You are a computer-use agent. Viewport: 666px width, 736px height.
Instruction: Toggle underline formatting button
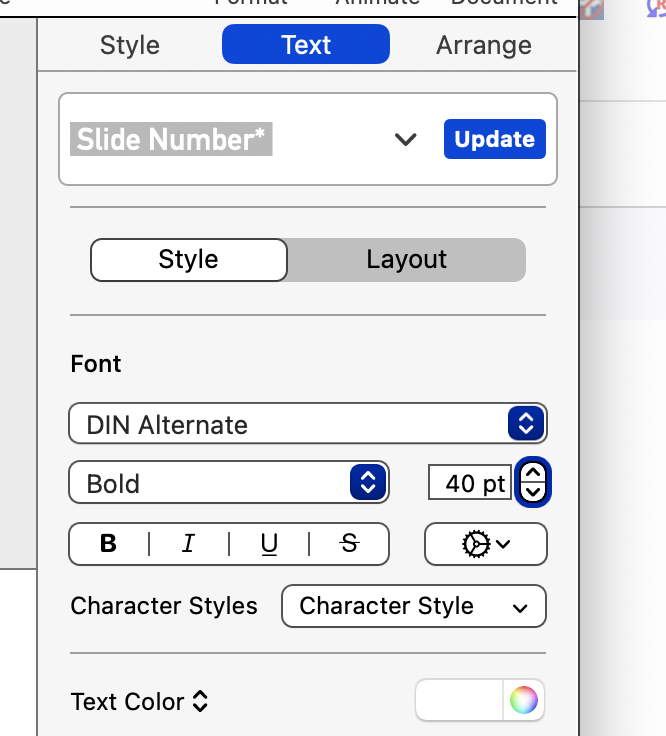click(269, 544)
